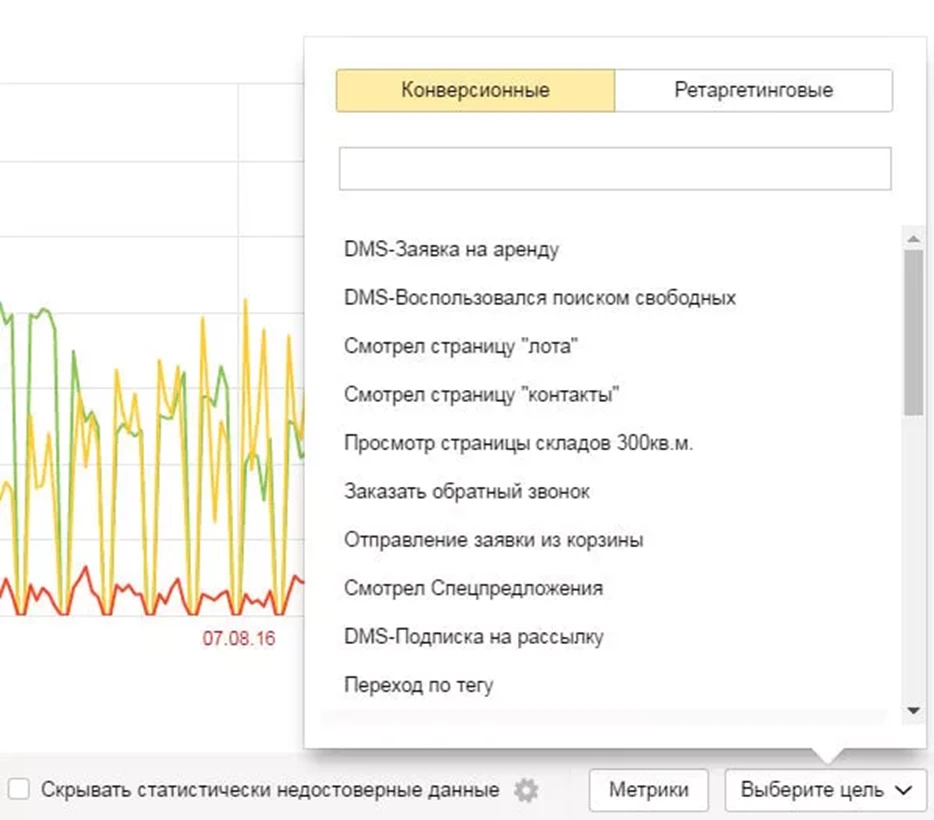Pick Заказать обратный звонок goal
934x820 pixels.
pos(467,492)
